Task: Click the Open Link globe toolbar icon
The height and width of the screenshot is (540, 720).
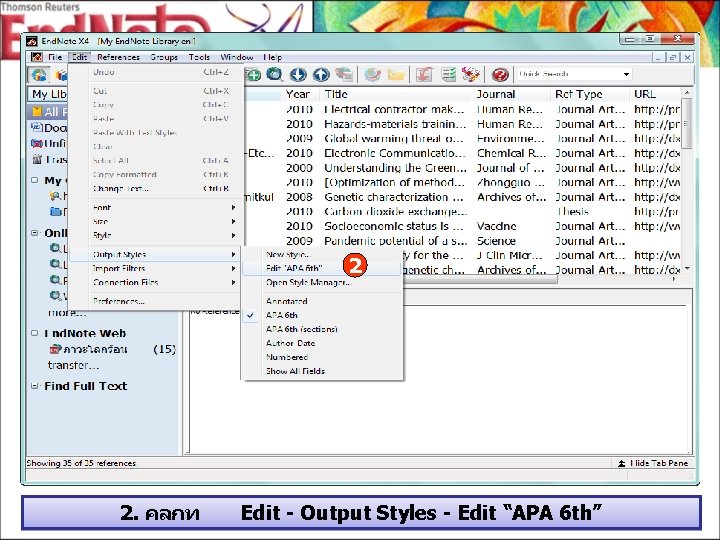Action: pyautogui.click(x=372, y=74)
